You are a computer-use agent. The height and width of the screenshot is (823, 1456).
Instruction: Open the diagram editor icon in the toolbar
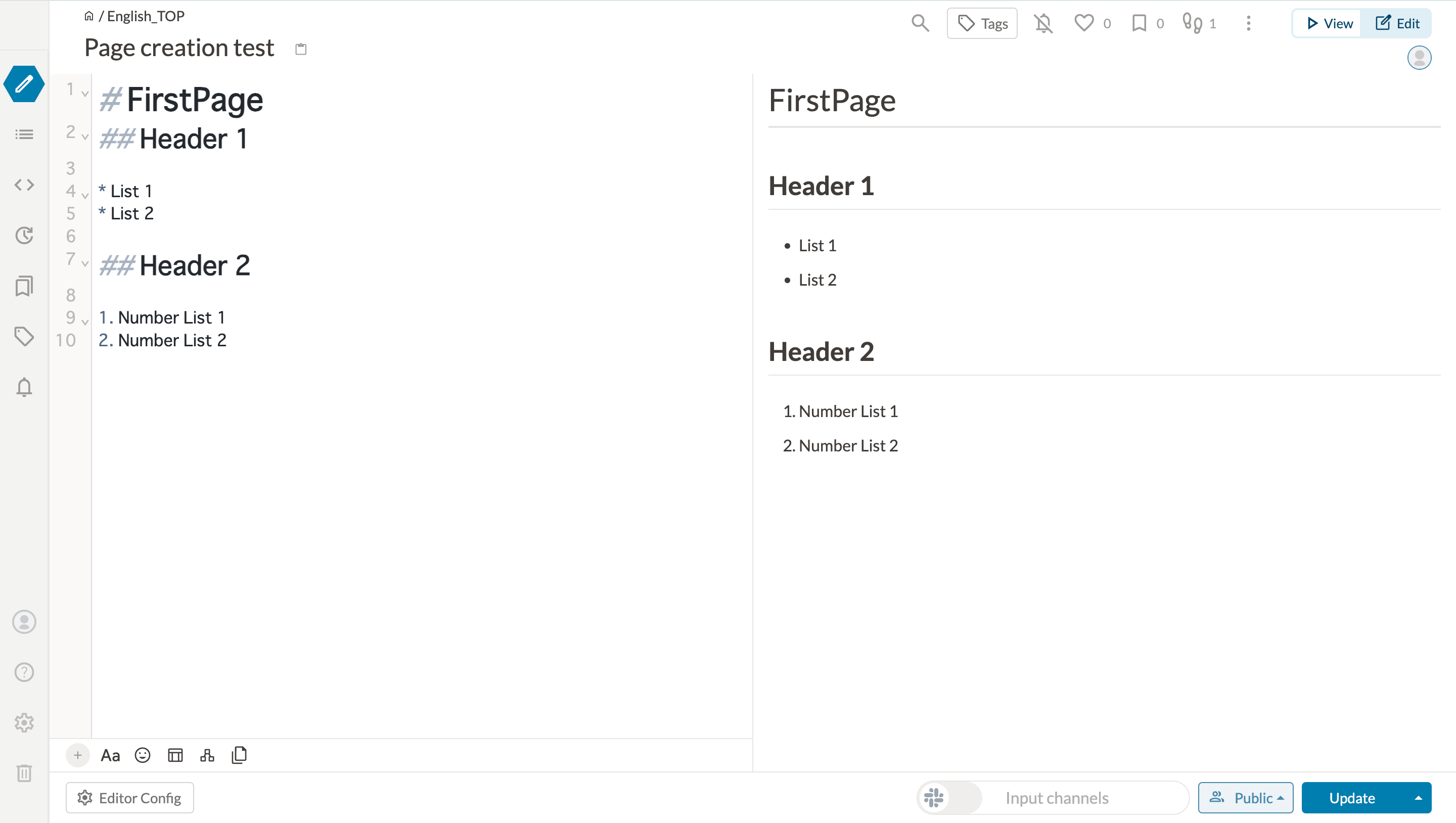click(x=207, y=755)
